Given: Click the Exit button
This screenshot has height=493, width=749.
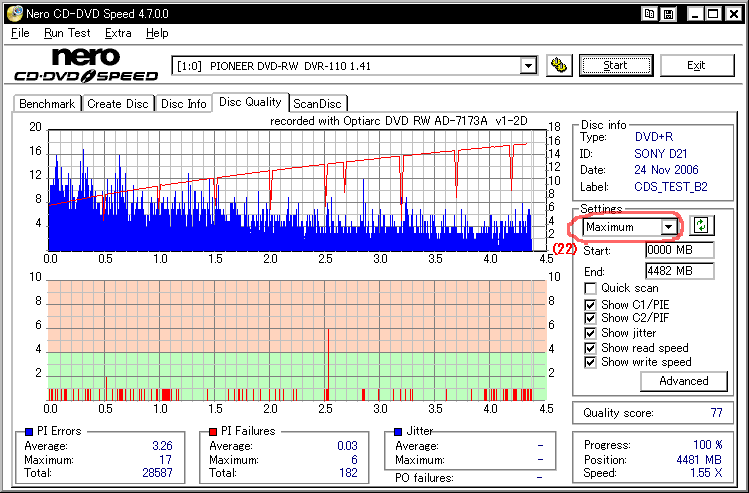Looking at the screenshot, I should coord(696,65).
